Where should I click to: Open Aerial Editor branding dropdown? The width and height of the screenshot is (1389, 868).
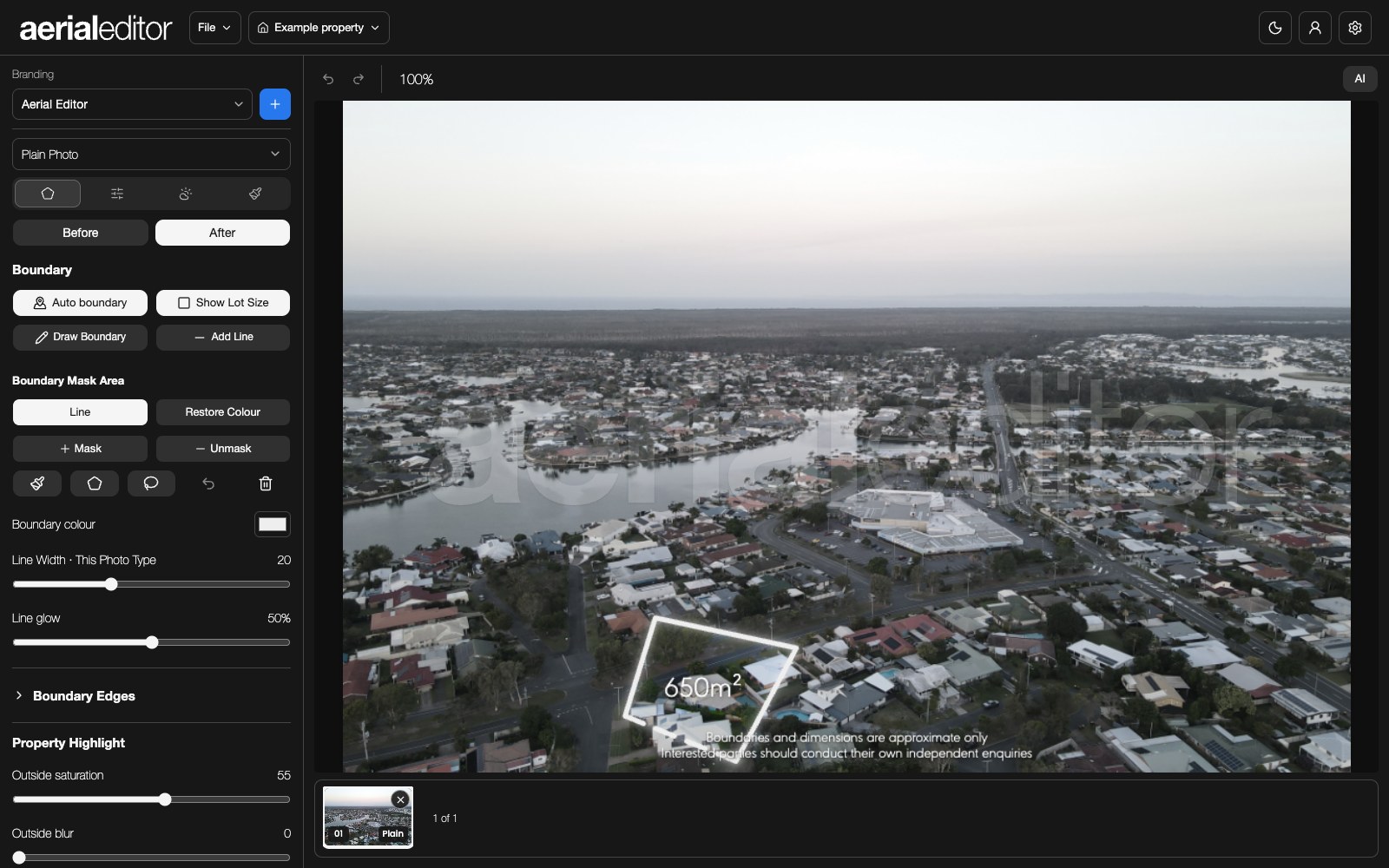tap(132, 104)
